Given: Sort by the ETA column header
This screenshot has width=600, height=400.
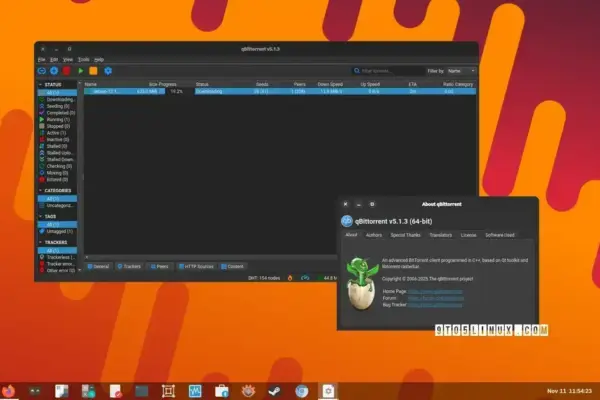Looking at the screenshot, I should 412,84.
